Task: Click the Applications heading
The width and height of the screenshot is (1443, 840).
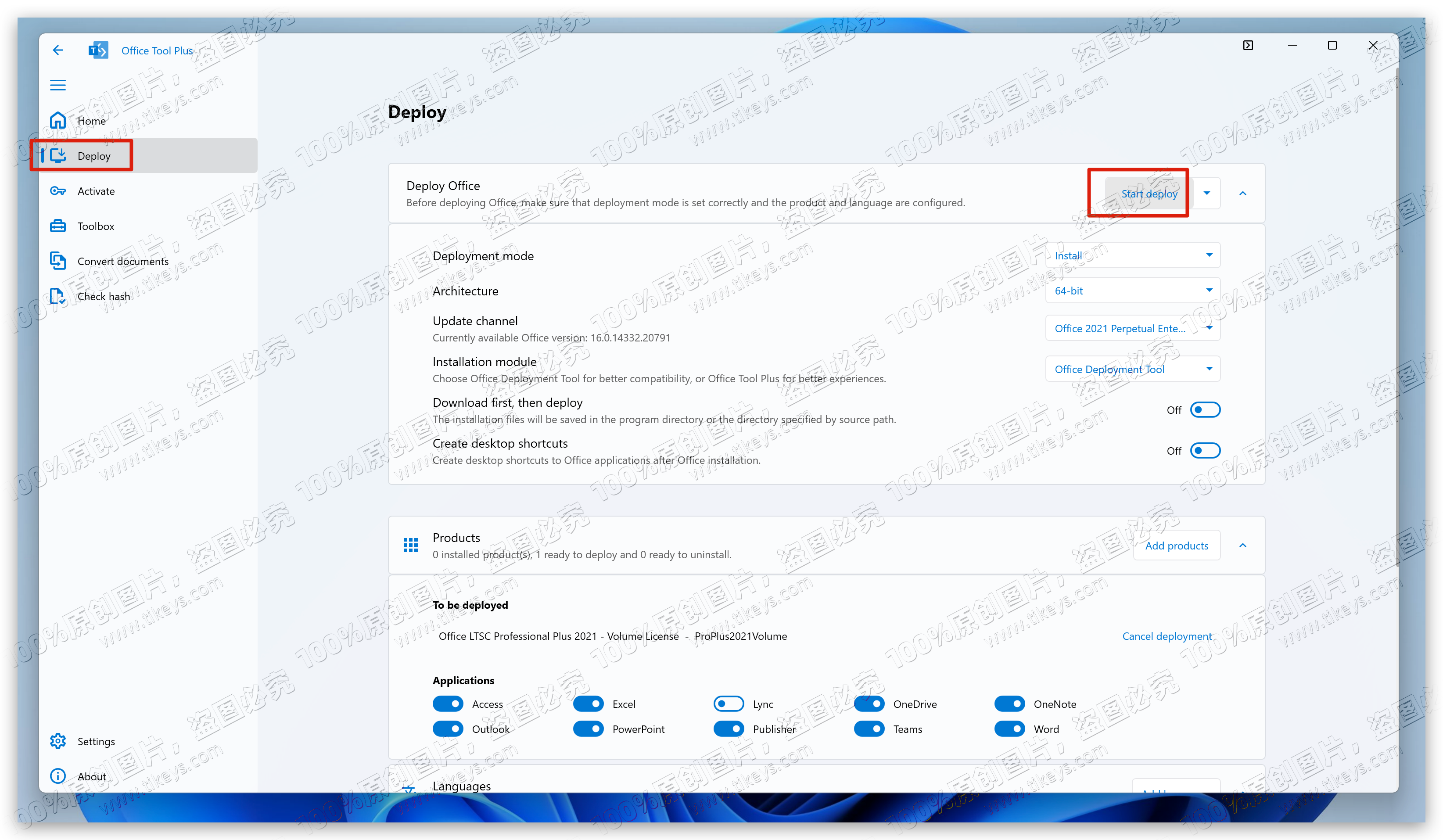Action: (x=463, y=680)
